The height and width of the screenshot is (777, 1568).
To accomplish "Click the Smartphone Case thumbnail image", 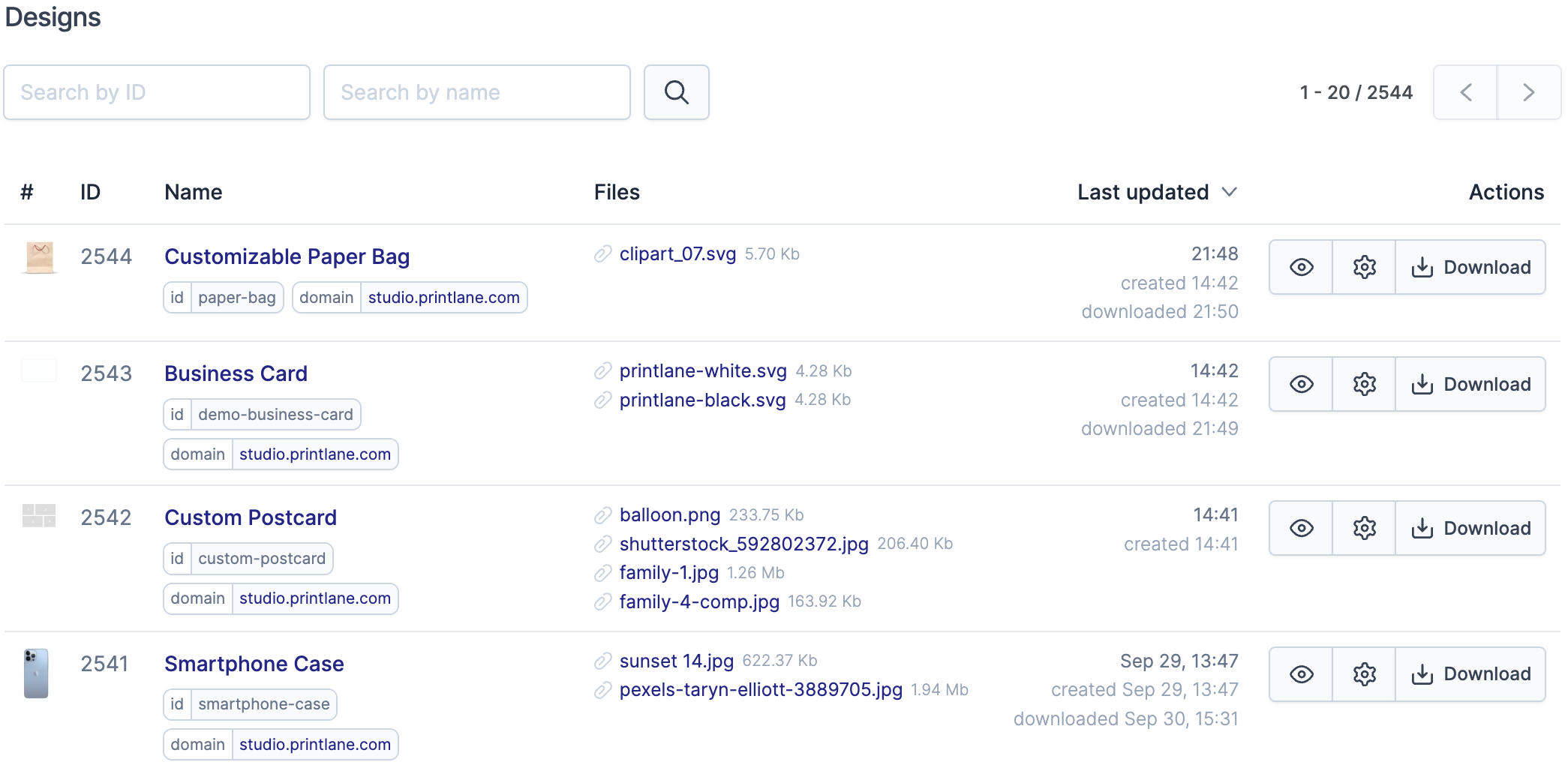I will tap(36, 673).
